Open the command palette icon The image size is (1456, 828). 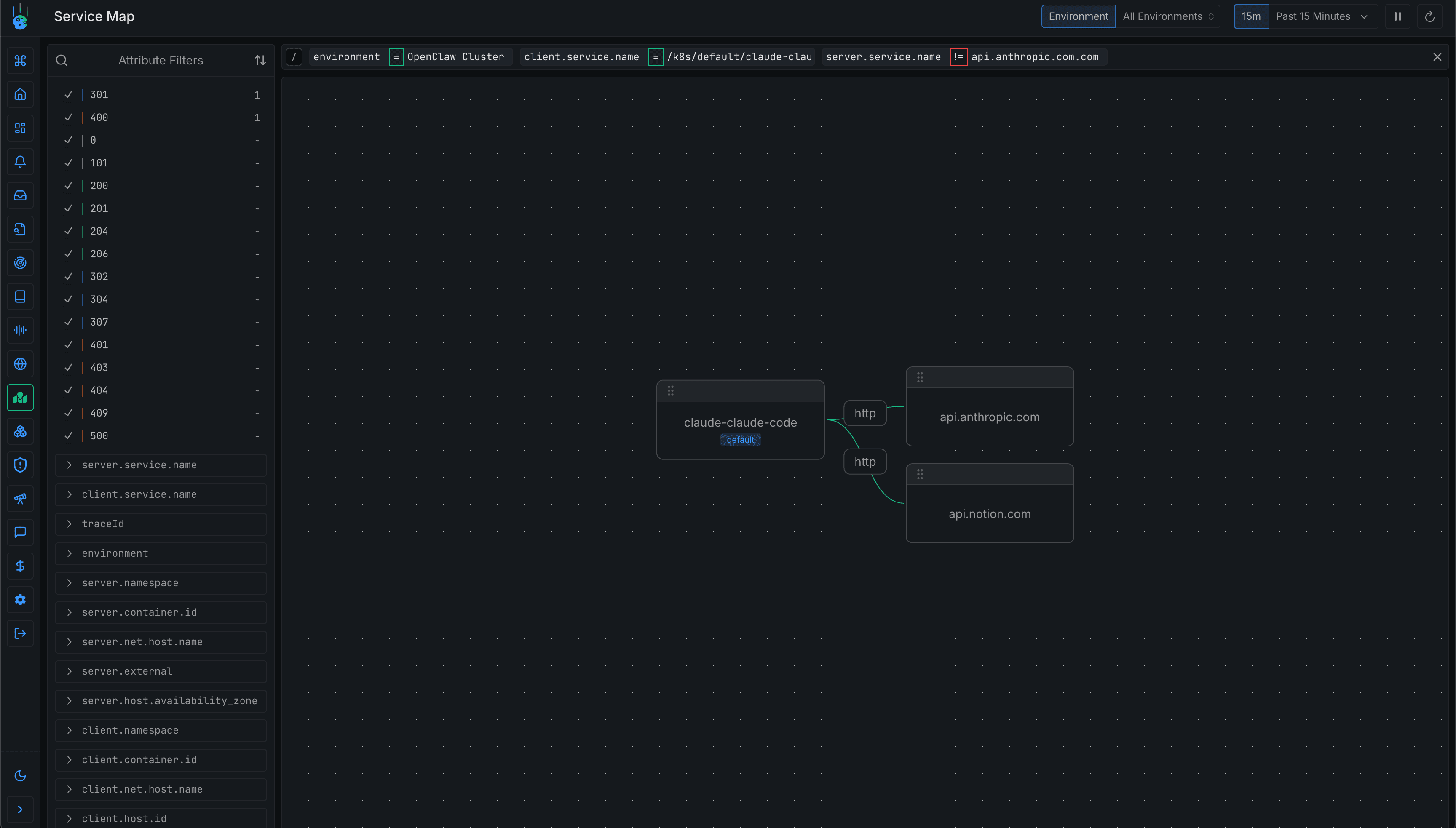21,60
